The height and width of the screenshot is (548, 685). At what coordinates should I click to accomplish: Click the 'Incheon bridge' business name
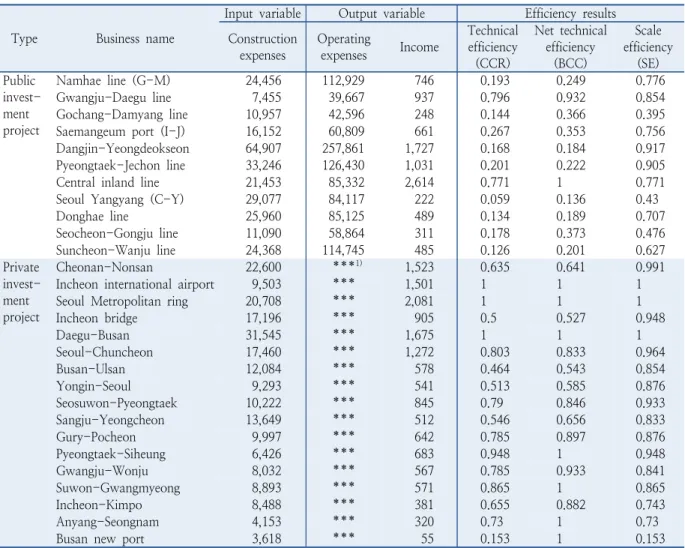coord(97,319)
